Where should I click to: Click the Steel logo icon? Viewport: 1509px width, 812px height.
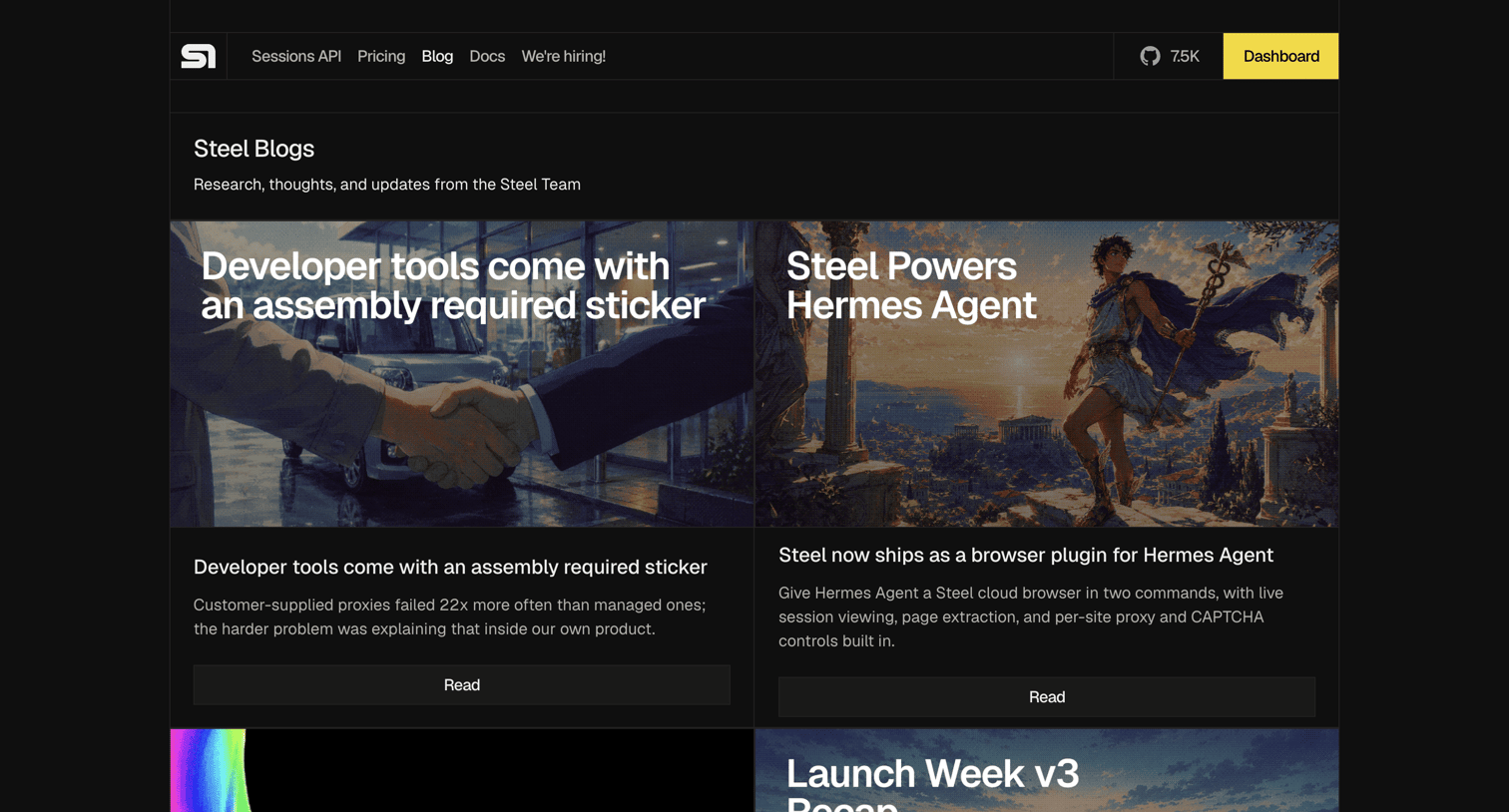[198, 56]
